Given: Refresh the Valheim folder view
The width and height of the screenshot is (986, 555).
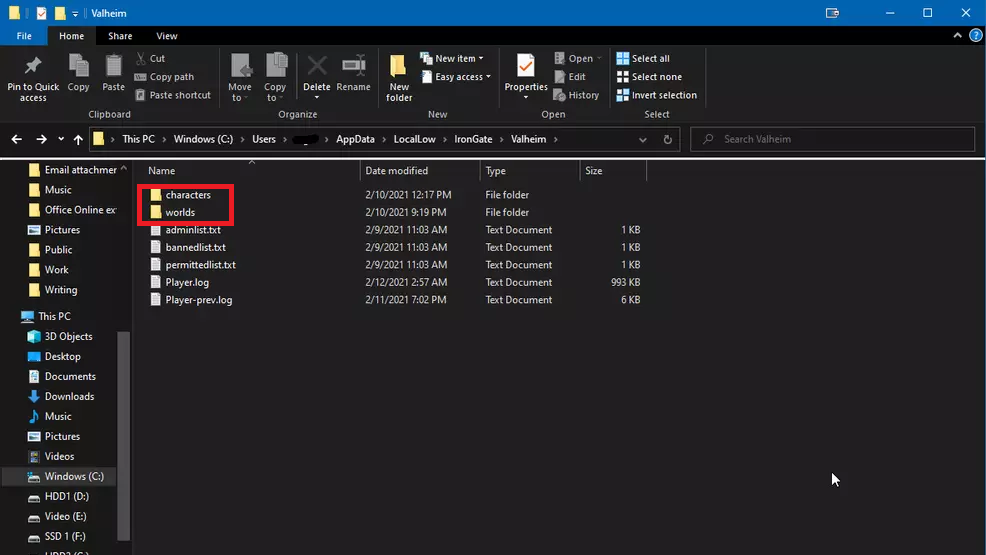Looking at the screenshot, I should 668,139.
